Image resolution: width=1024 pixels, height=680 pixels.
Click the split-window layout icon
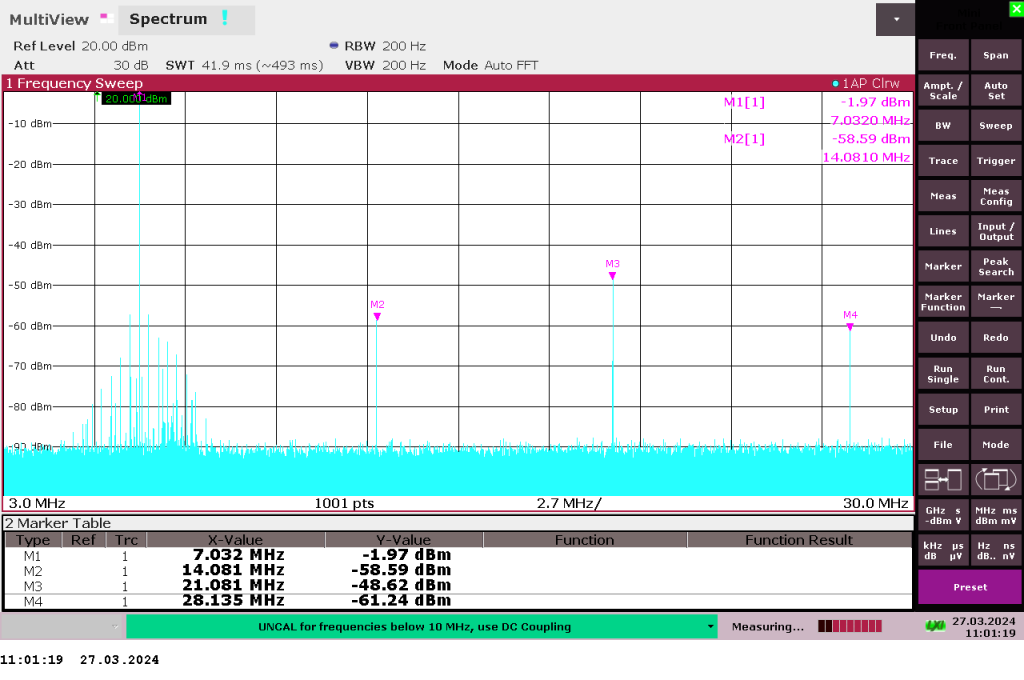[x=943, y=480]
